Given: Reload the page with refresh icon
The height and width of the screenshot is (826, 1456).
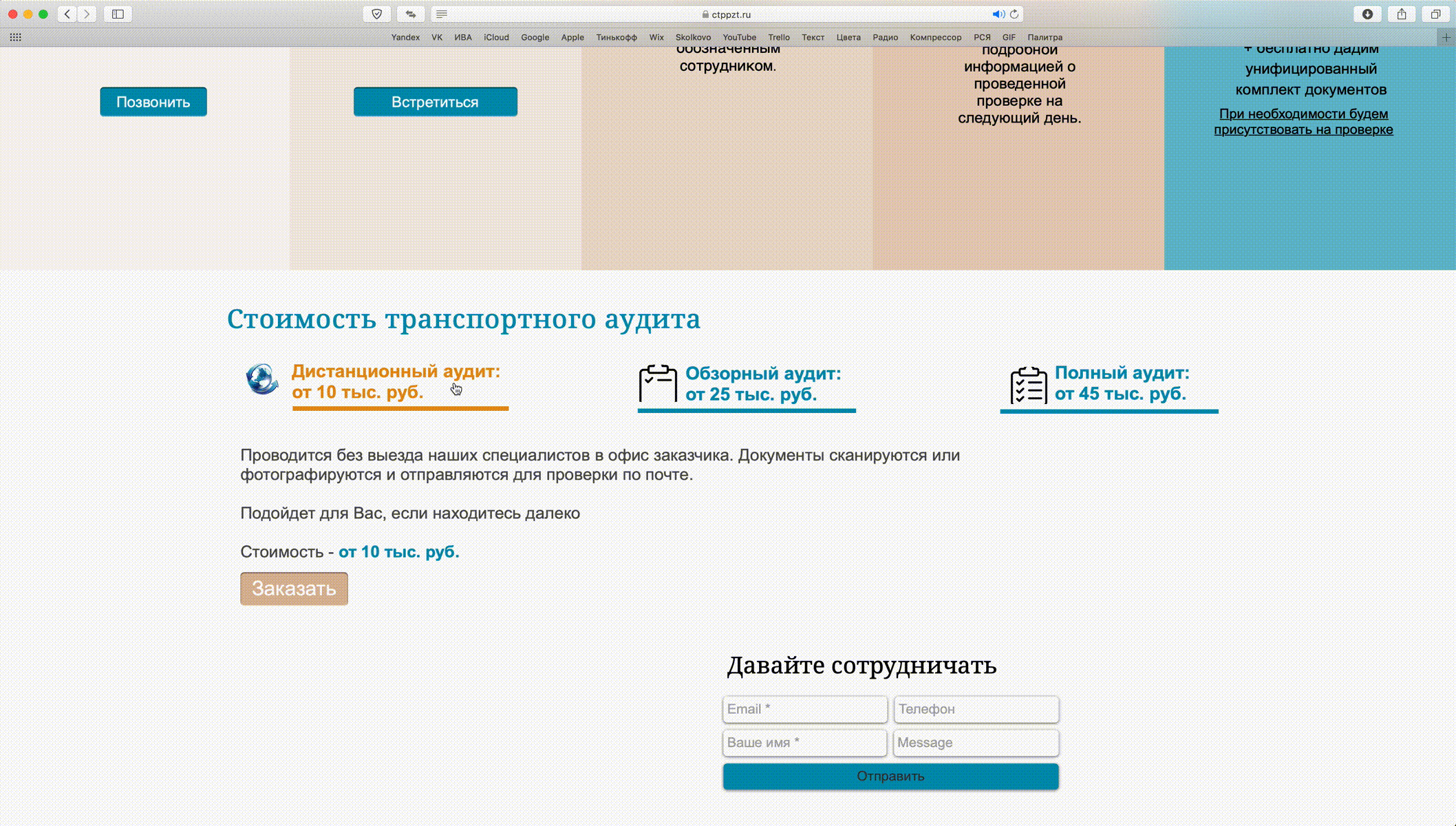Looking at the screenshot, I should 1014,14.
